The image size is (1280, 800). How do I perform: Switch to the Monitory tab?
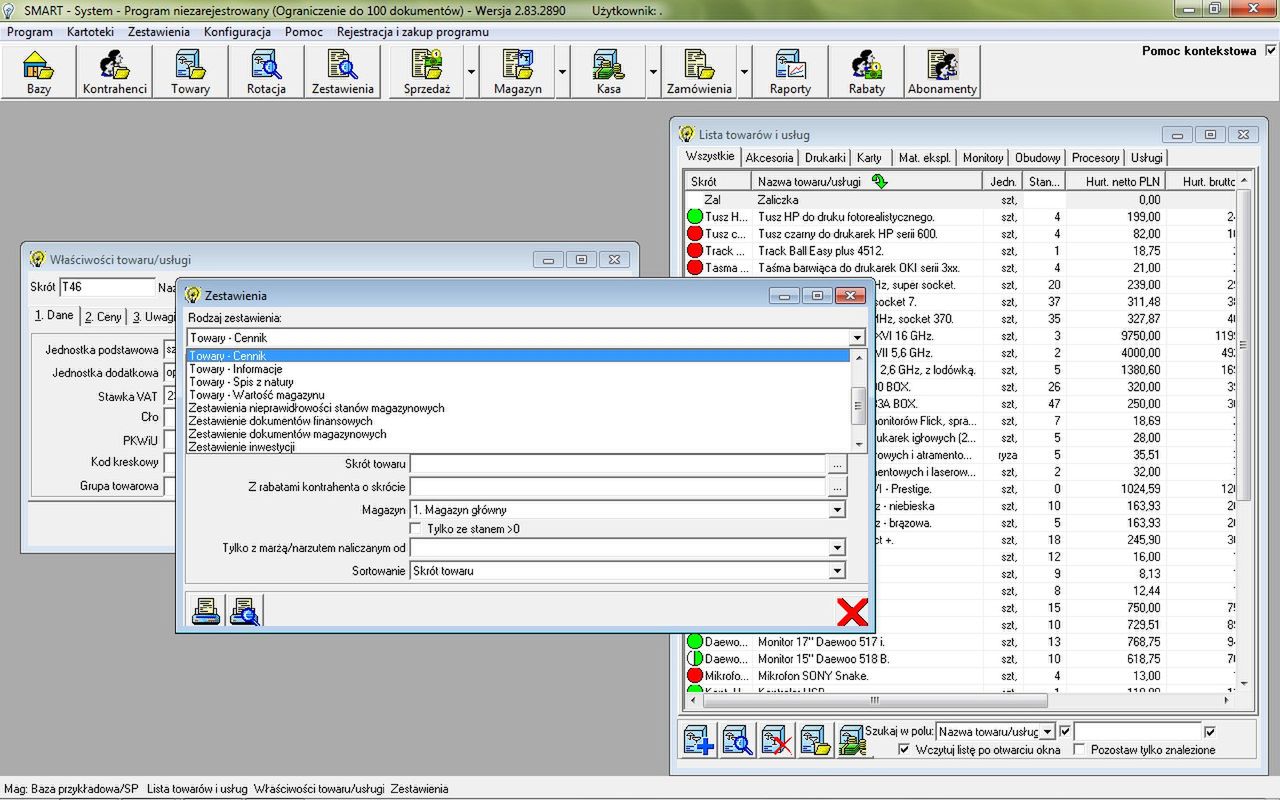point(983,158)
